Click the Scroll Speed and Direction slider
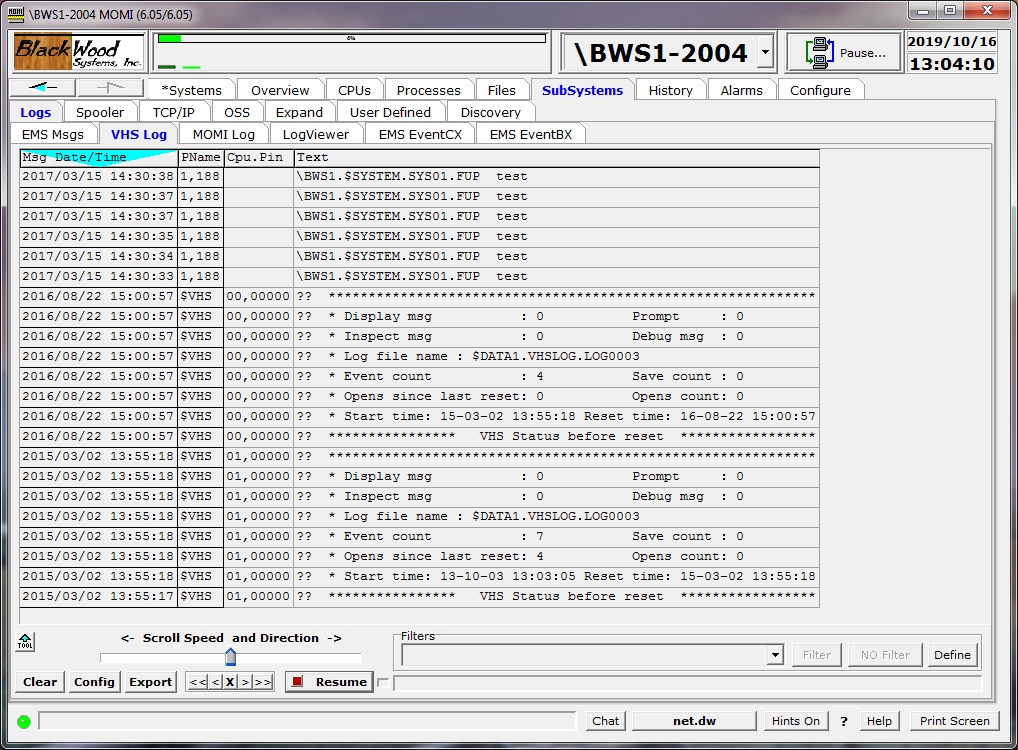 (x=230, y=657)
